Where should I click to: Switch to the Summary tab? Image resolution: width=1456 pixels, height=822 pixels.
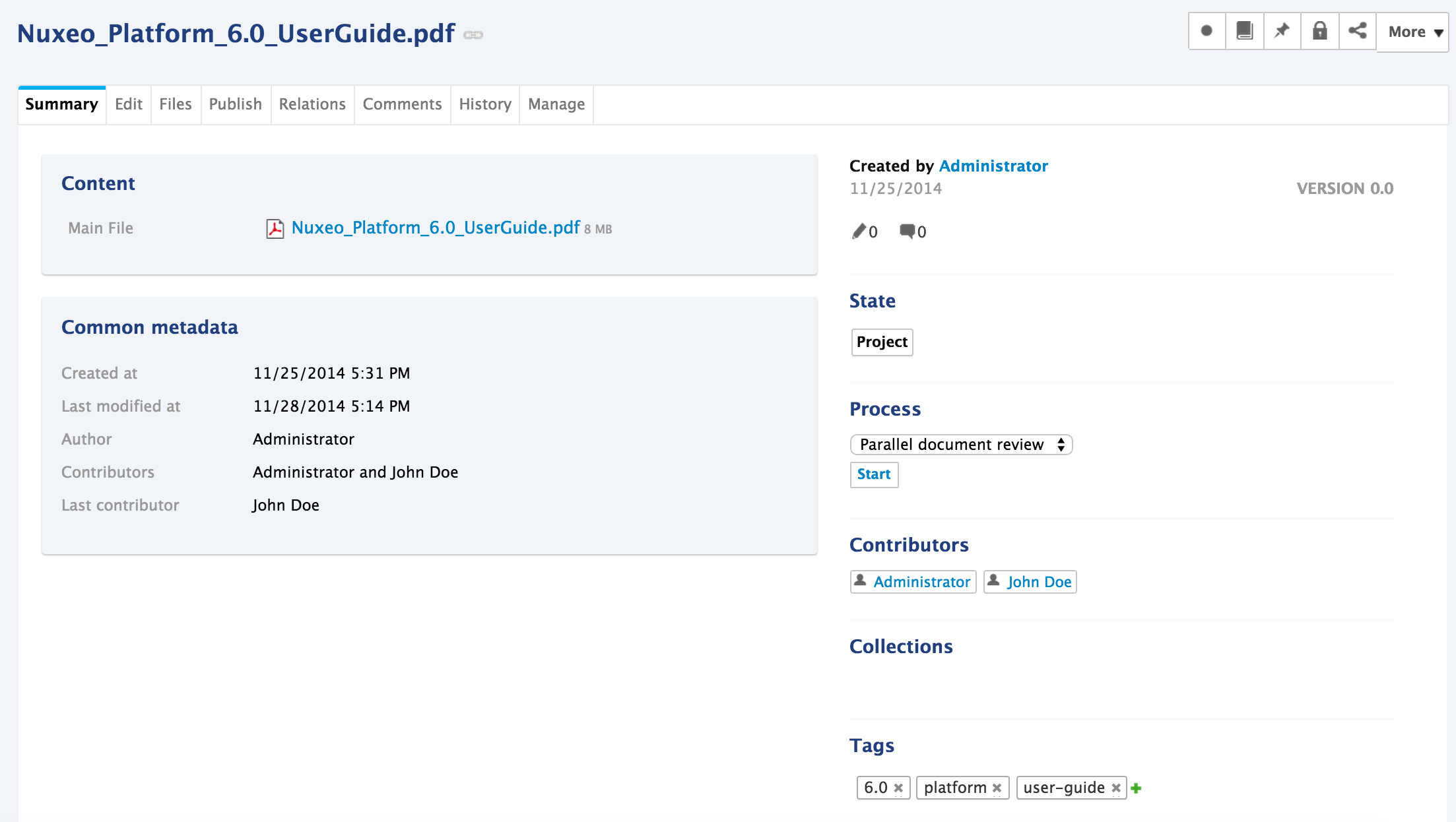61,104
